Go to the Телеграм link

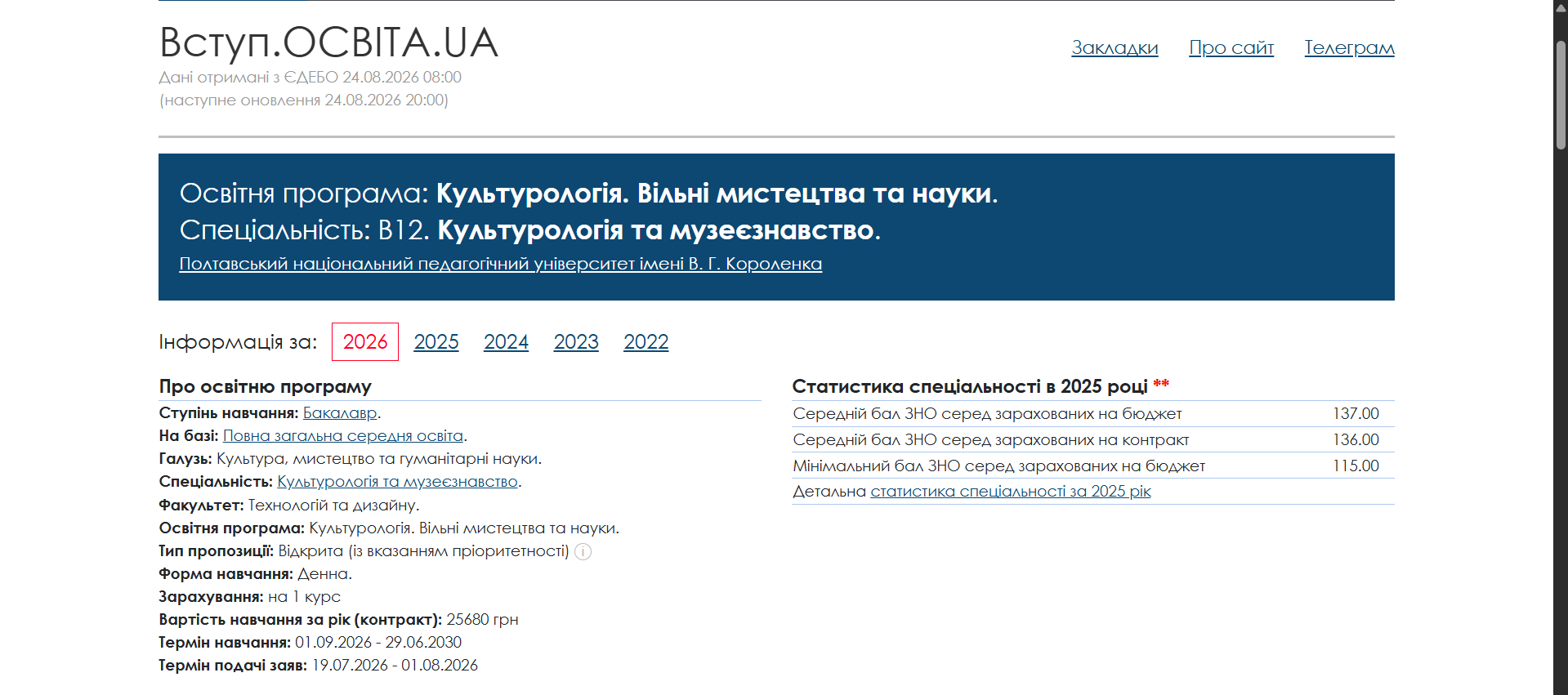[x=1349, y=47]
